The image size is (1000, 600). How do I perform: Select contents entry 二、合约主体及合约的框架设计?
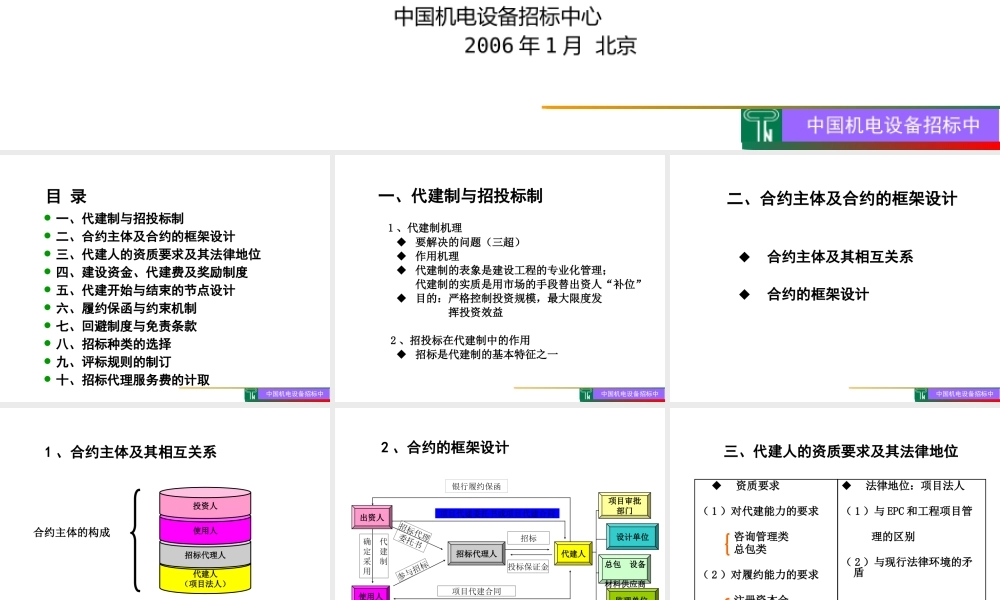click(x=145, y=236)
